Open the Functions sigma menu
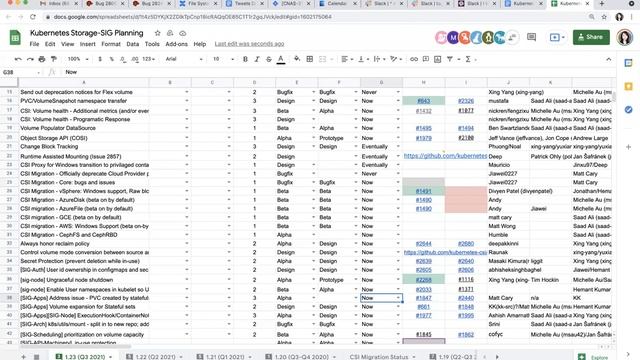The image size is (640, 360). [468, 59]
